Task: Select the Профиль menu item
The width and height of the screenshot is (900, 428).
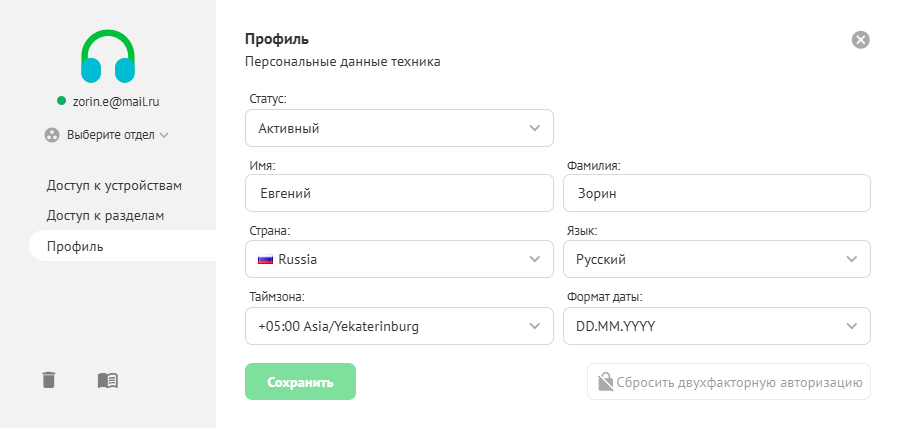Action: click(75, 246)
